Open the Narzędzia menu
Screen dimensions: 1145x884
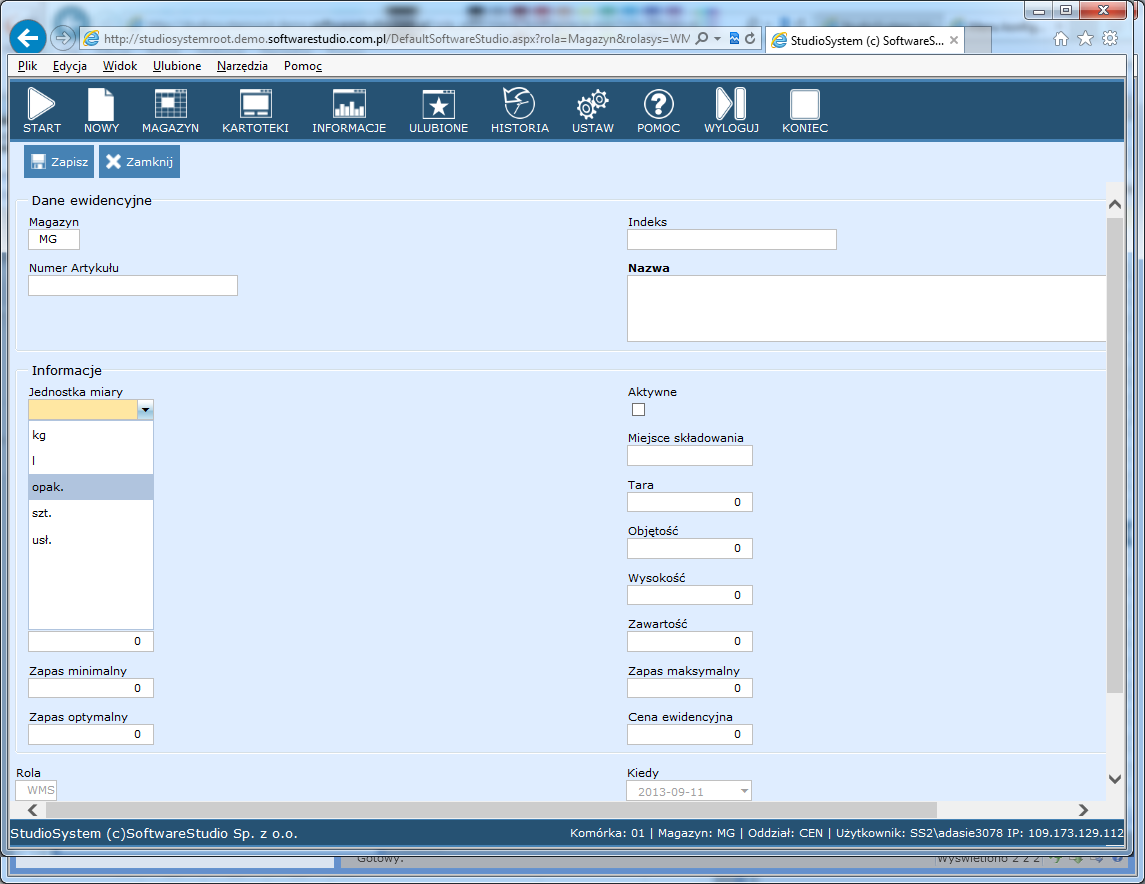pos(242,66)
